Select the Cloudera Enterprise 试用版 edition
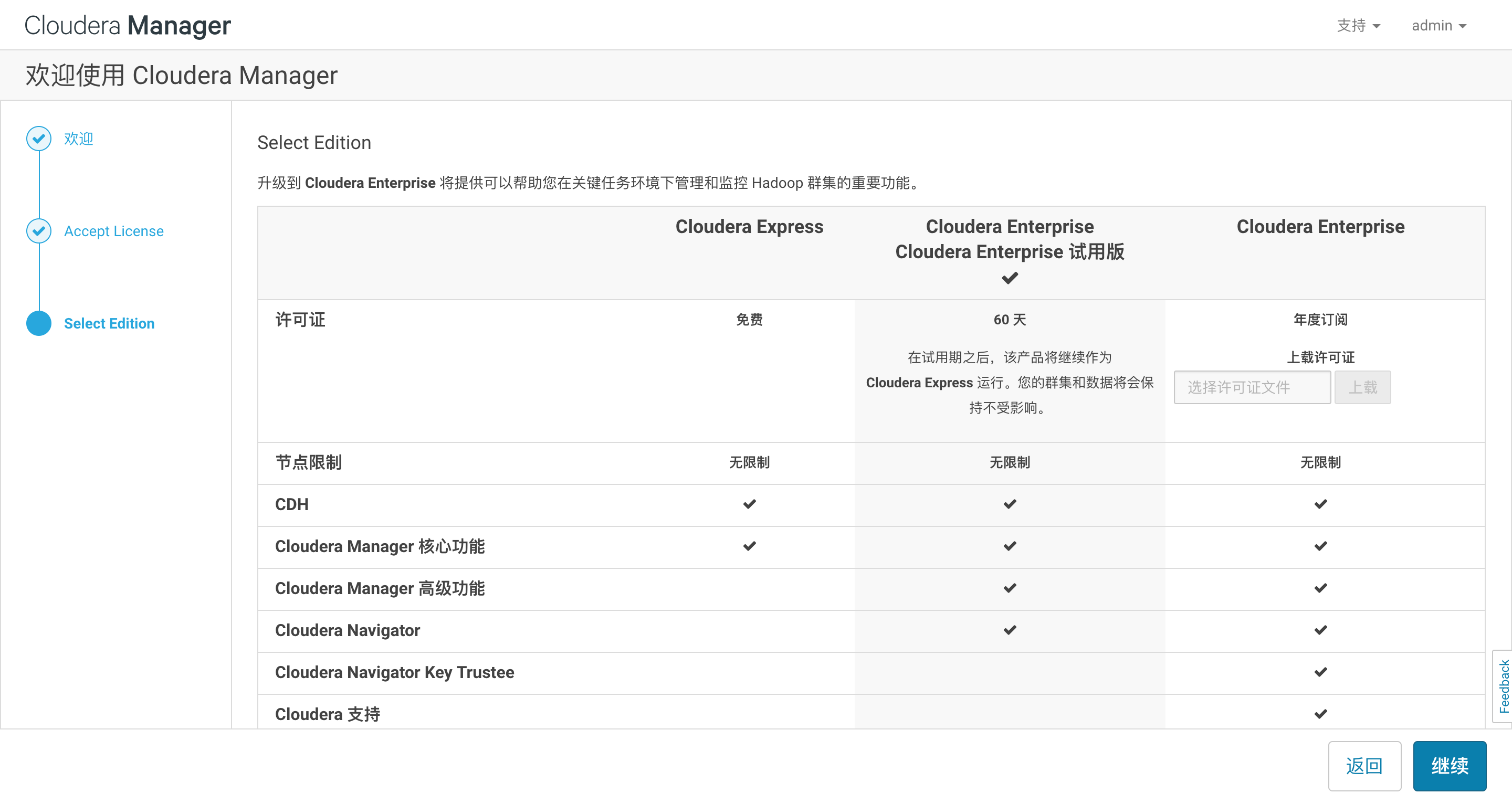The width and height of the screenshot is (1512, 804). [1010, 252]
